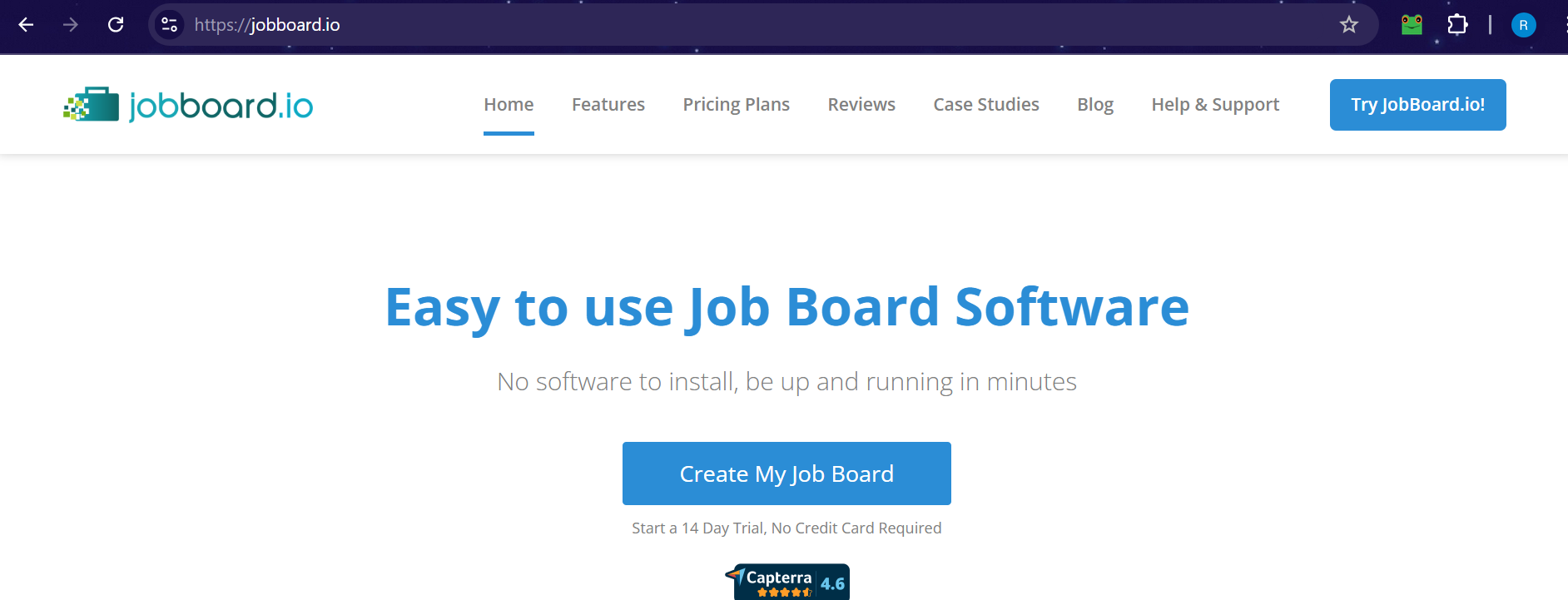
Task: Click Create My Job Board button
Action: 786,474
